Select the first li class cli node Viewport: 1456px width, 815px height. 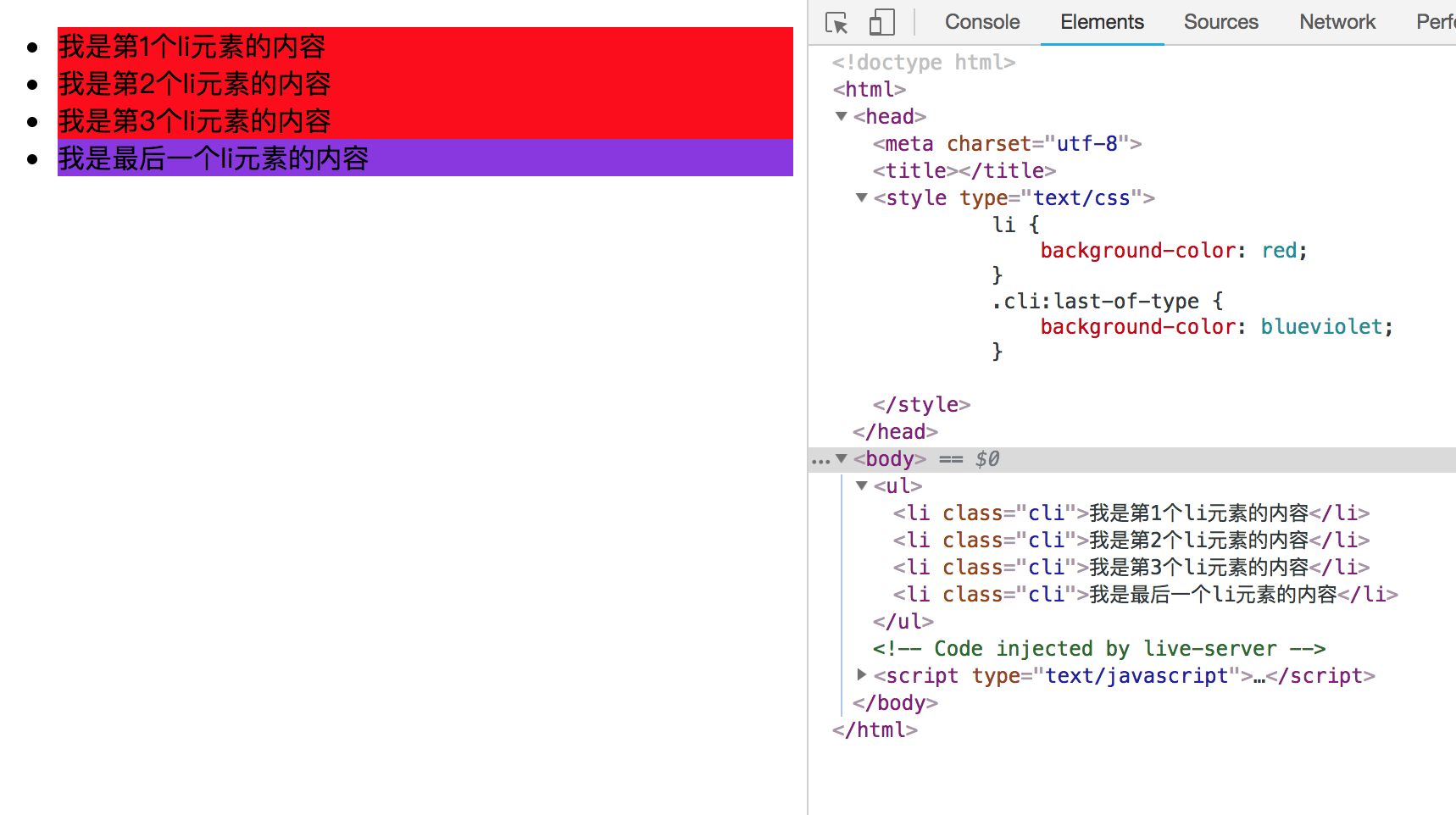(1131, 513)
